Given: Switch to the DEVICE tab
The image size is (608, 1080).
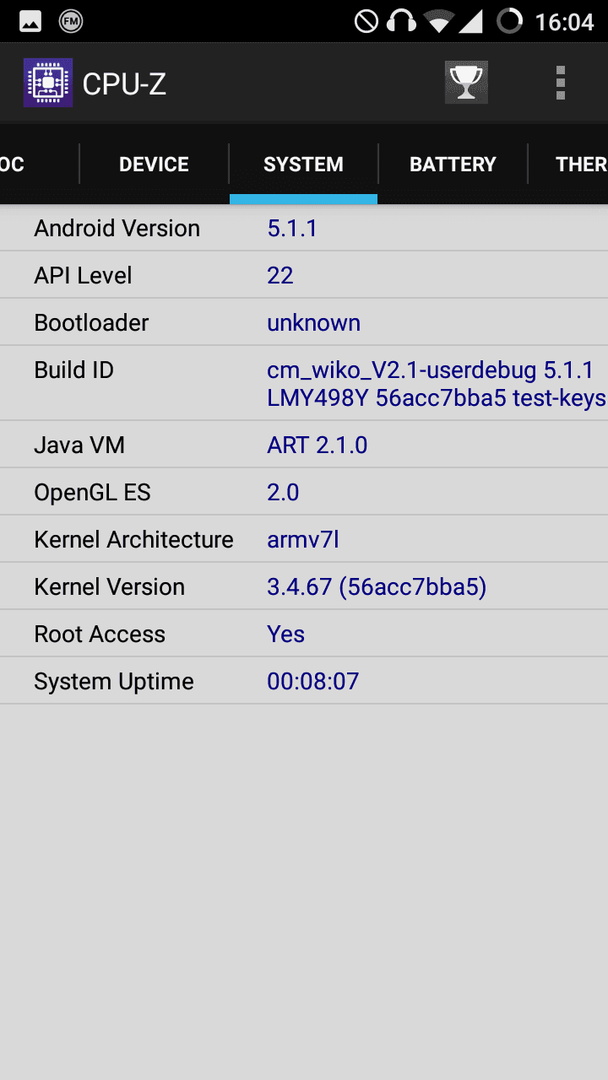Looking at the screenshot, I should click(x=154, y=164).
